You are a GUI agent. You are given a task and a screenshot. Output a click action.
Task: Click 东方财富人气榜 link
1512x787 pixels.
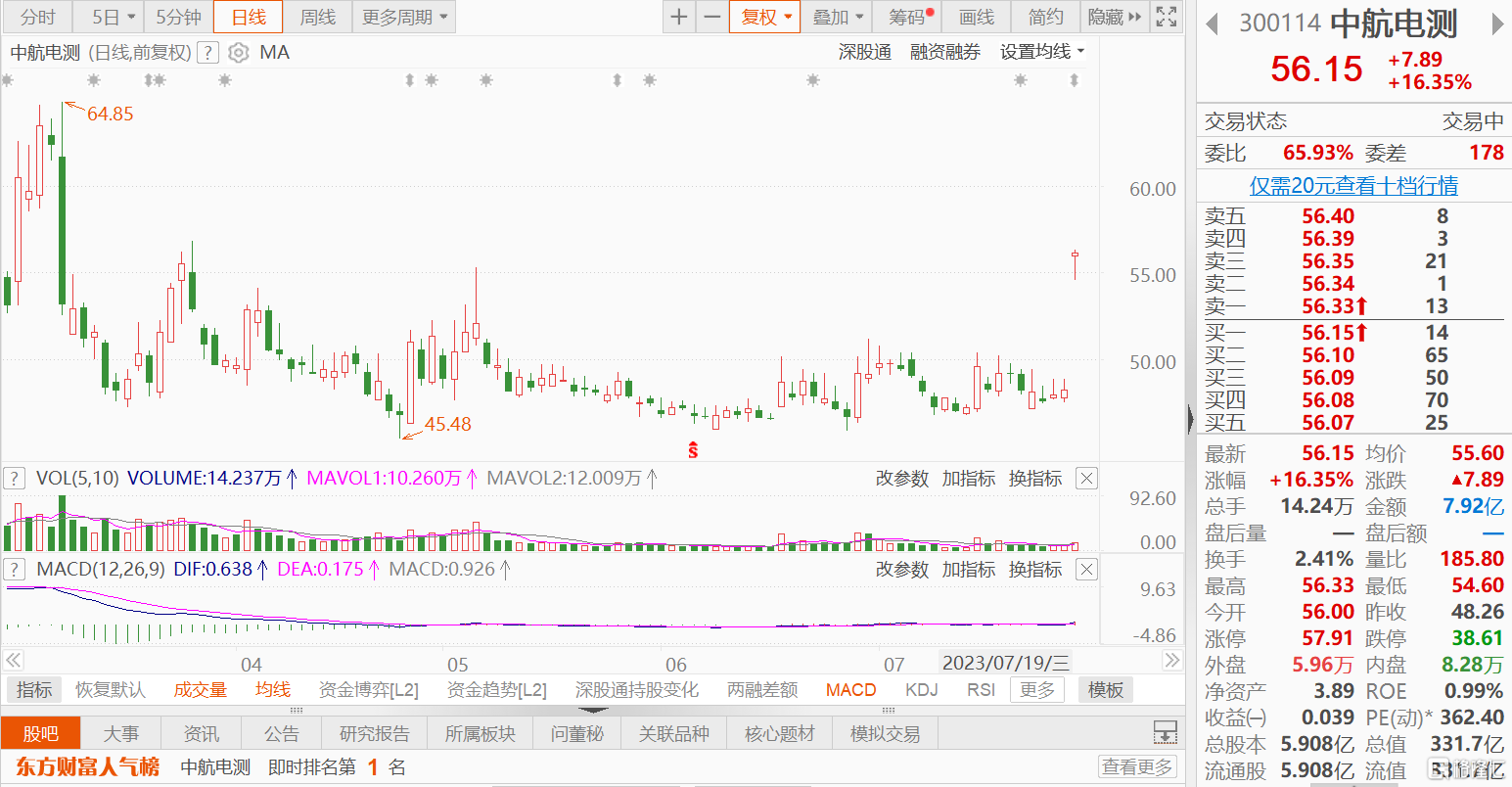pos(88,766)
